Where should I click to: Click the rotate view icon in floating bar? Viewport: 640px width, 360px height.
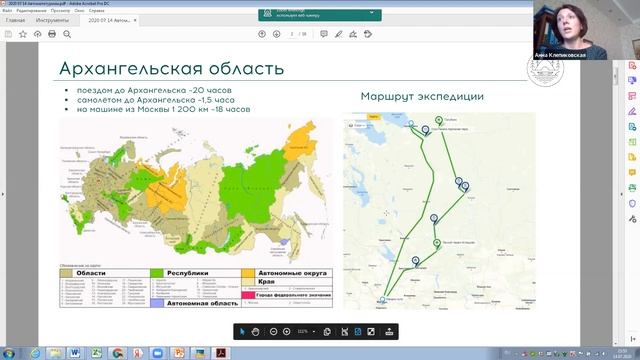coord(327,332)
